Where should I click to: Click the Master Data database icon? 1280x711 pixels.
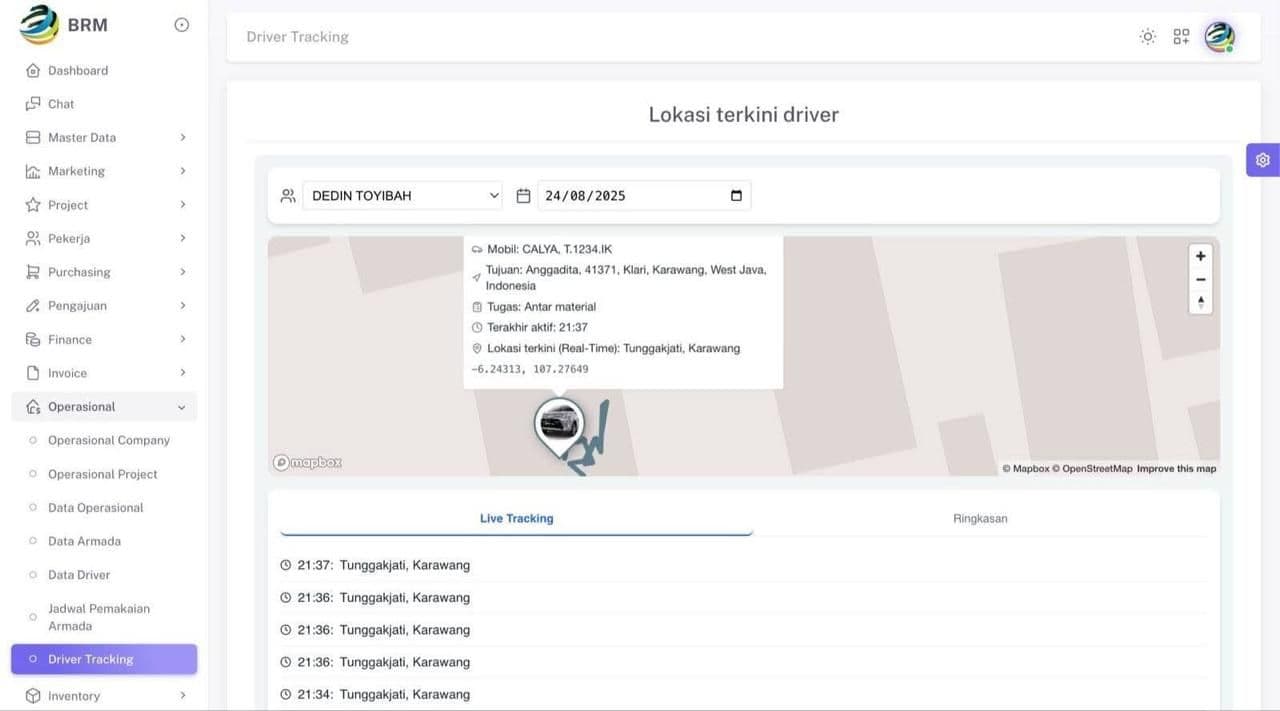pos(33,138)
